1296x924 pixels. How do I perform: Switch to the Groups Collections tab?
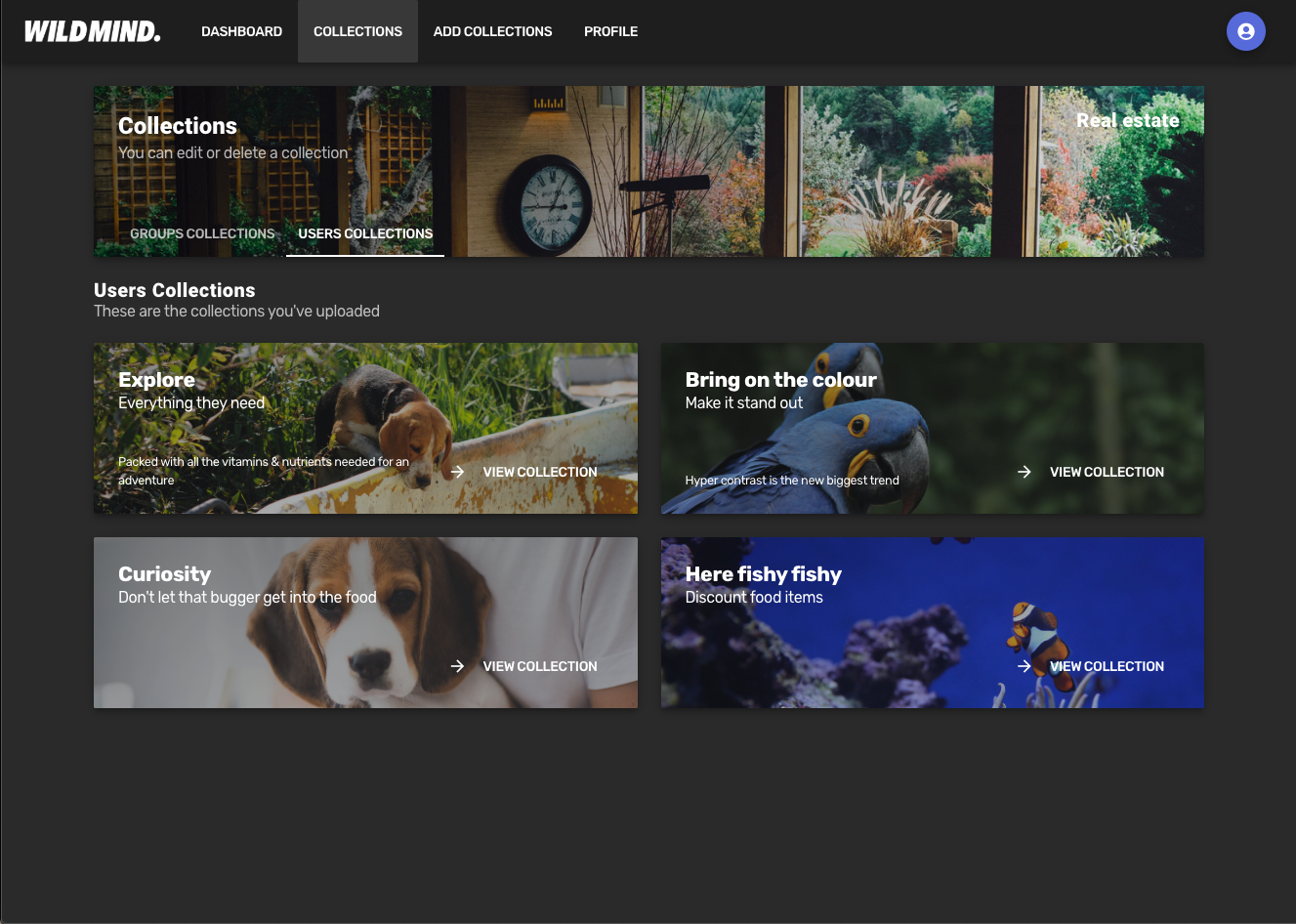(x=202, y=233)
